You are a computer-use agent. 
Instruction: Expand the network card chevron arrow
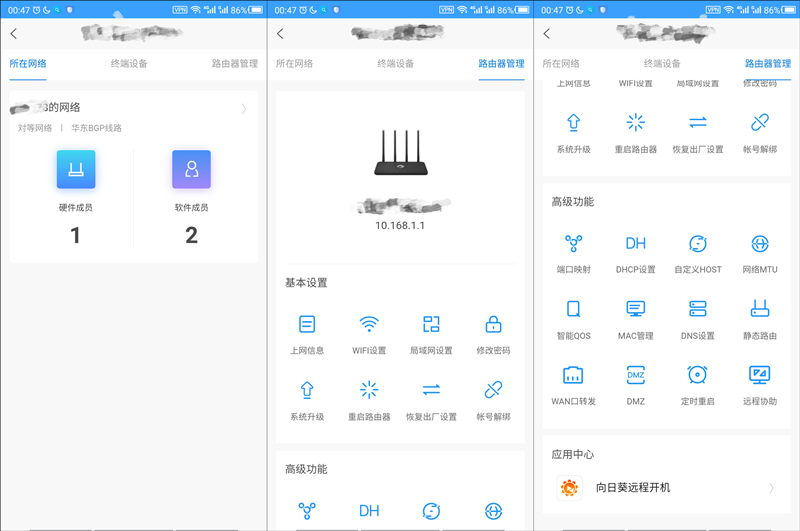point(244,108)
